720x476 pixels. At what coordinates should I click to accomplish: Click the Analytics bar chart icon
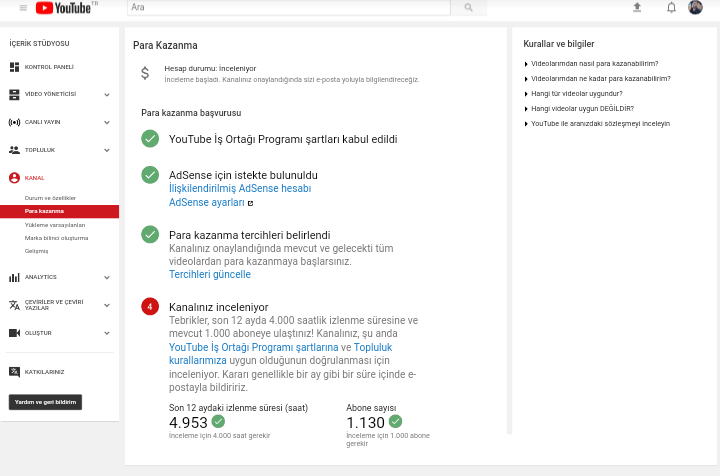click(14, 277)
